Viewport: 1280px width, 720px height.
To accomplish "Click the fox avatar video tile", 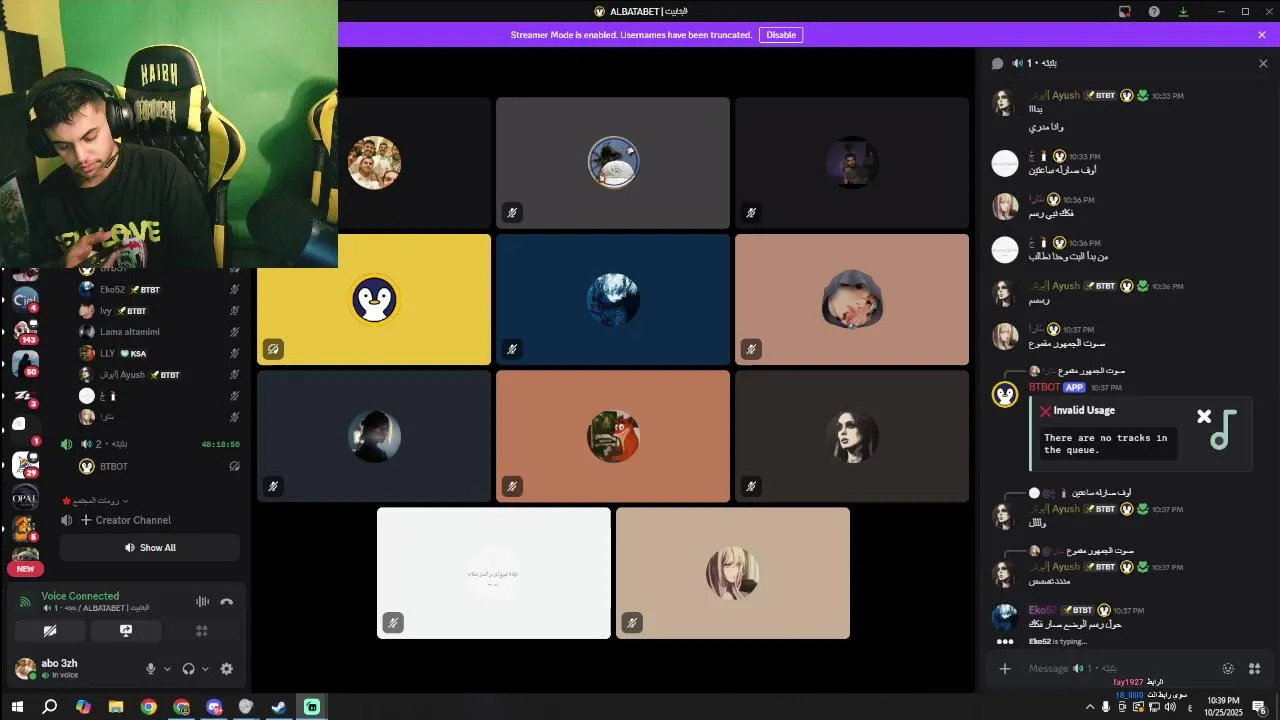I will (x=613, y=436).
